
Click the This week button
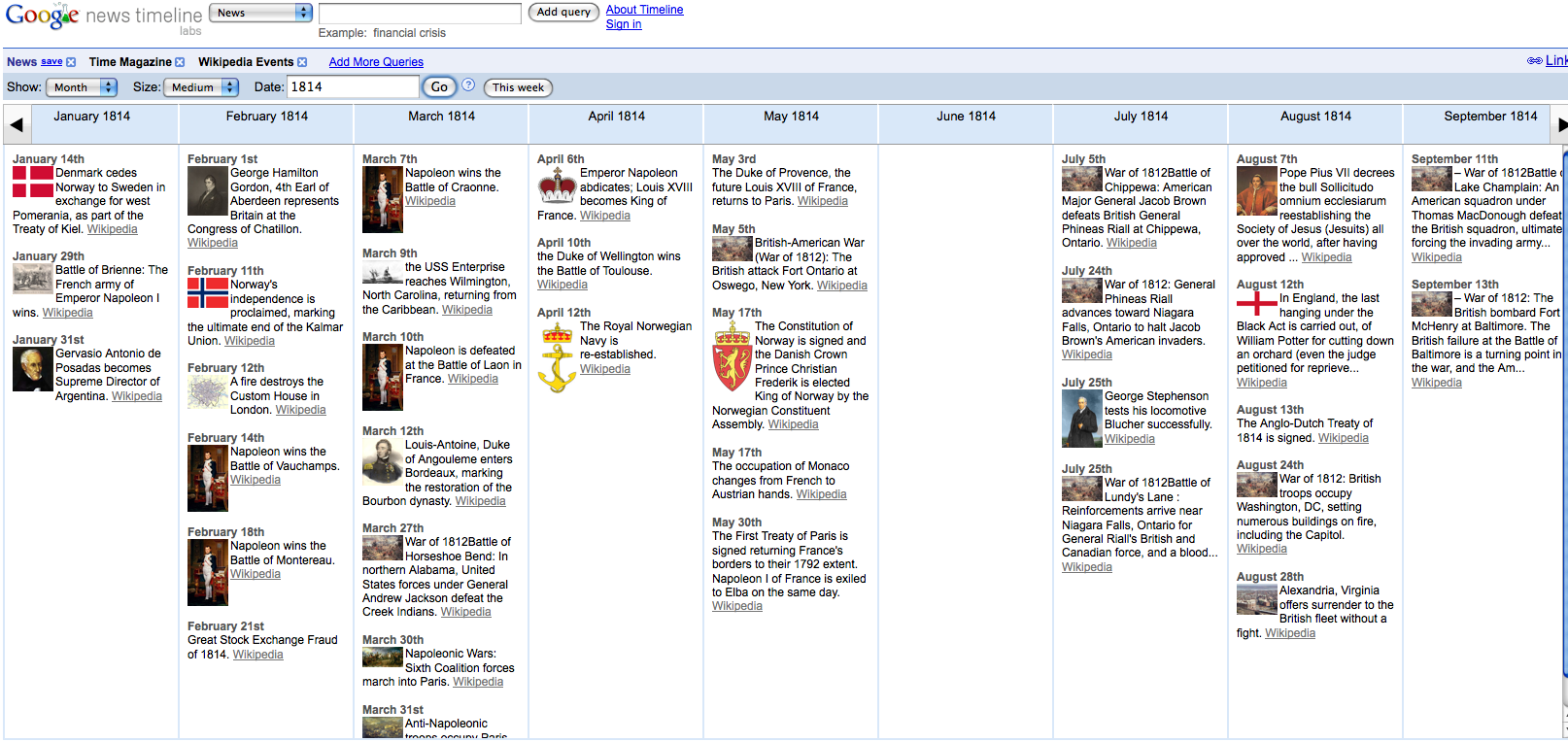click(518, 87)
